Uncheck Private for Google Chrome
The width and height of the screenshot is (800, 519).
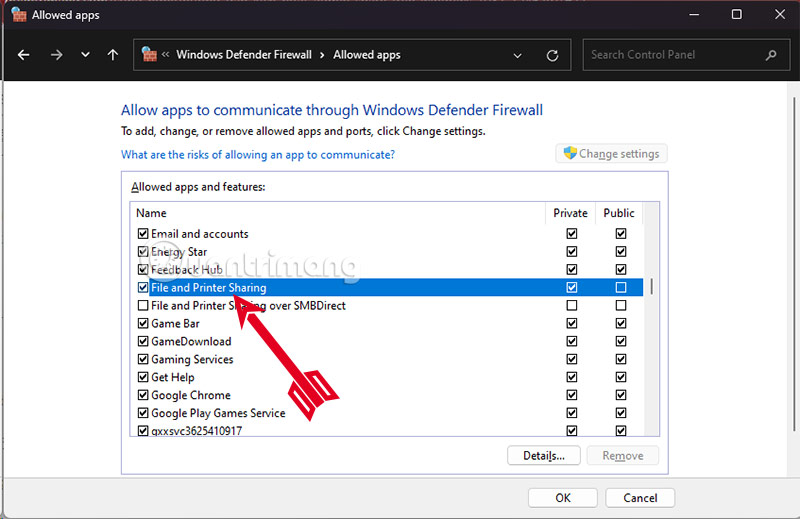571,395
